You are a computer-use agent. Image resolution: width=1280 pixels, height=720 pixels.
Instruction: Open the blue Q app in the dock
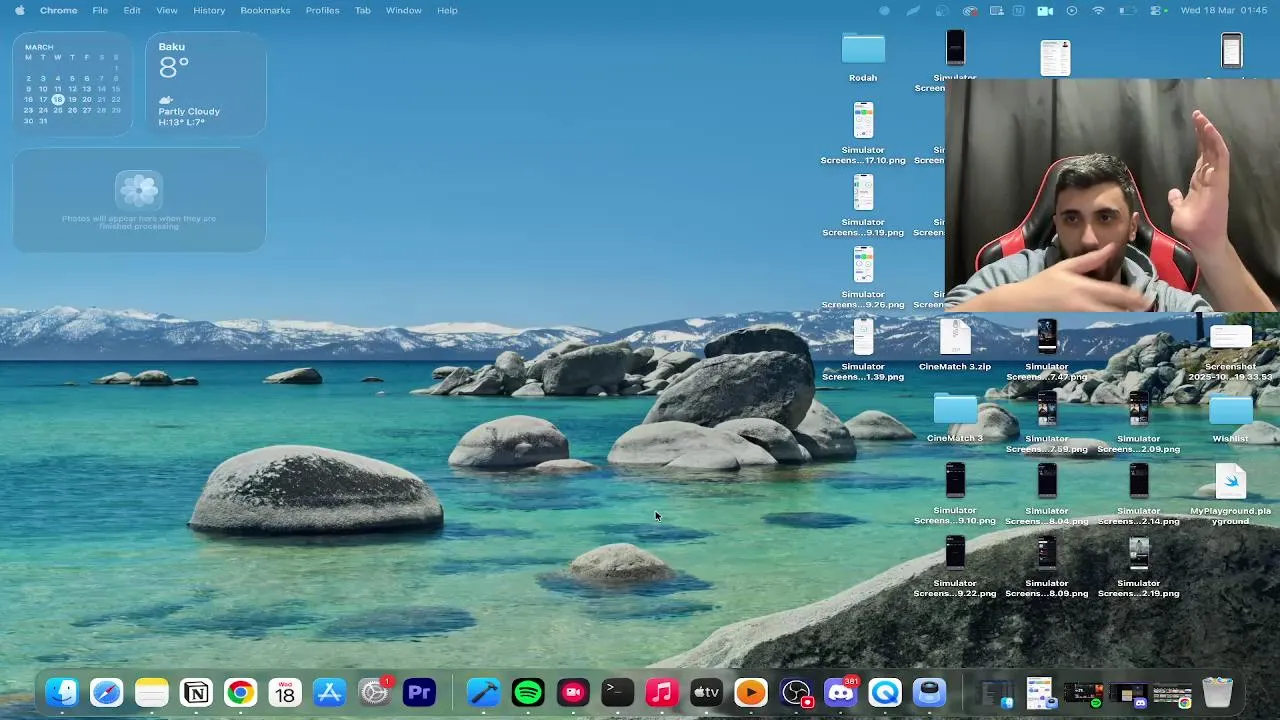point(885,692)
